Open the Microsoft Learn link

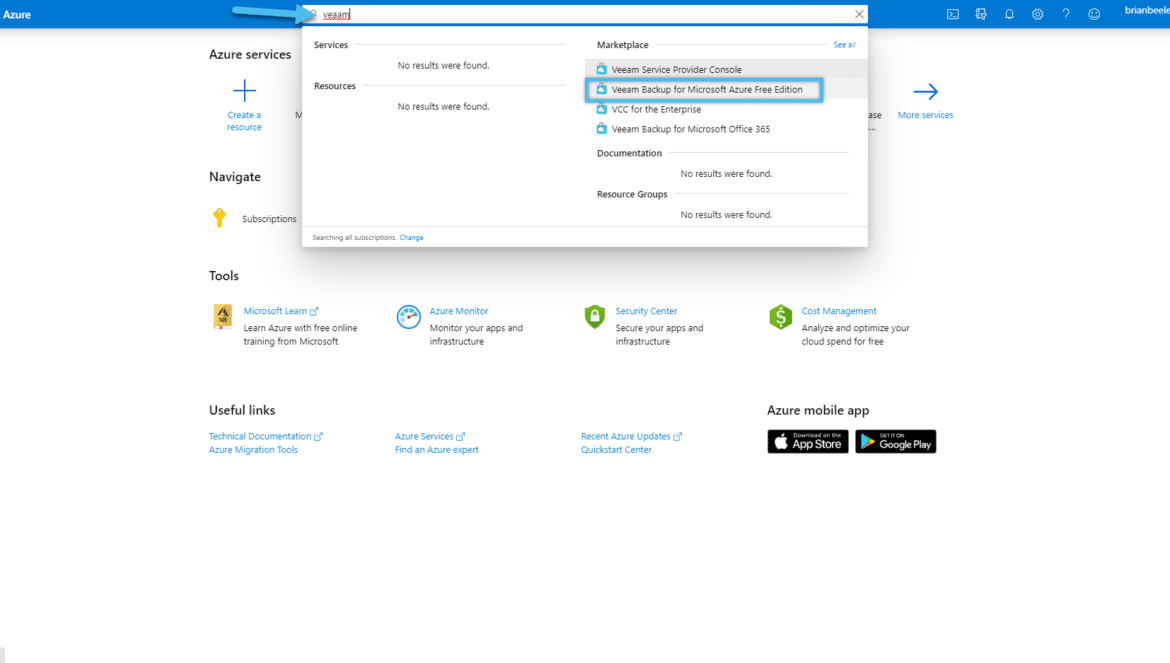275,311
